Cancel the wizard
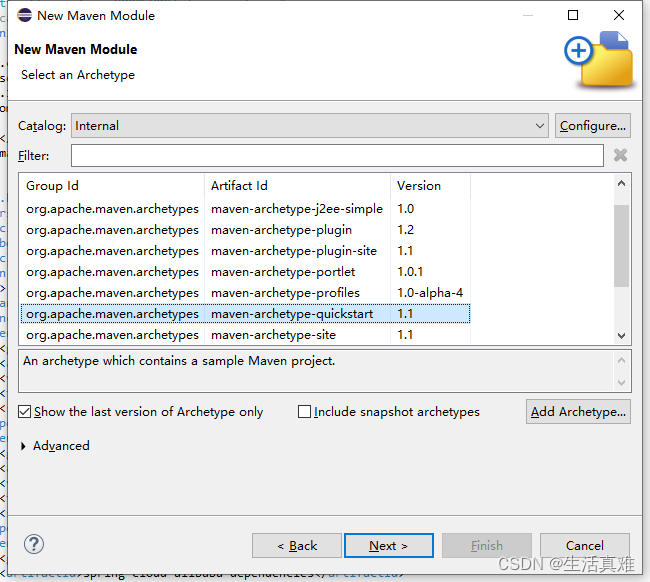This screenshot has width=650, height=582. point(585,546)
